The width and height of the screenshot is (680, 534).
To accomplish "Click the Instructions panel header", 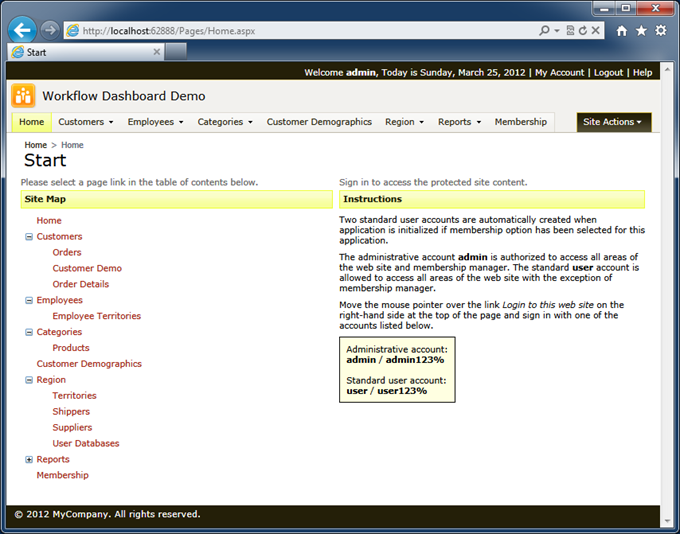I will coord(492,199).
